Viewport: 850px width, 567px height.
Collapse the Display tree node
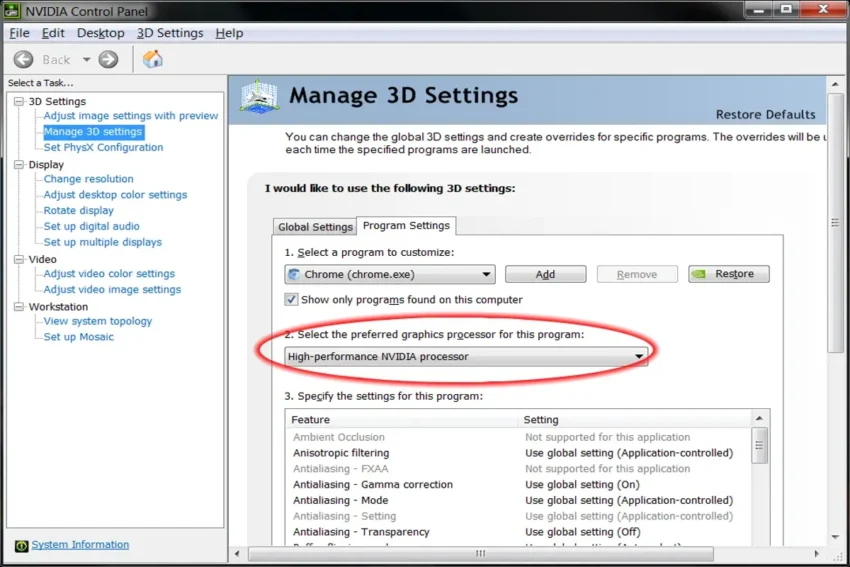click(x=19, y=164)
